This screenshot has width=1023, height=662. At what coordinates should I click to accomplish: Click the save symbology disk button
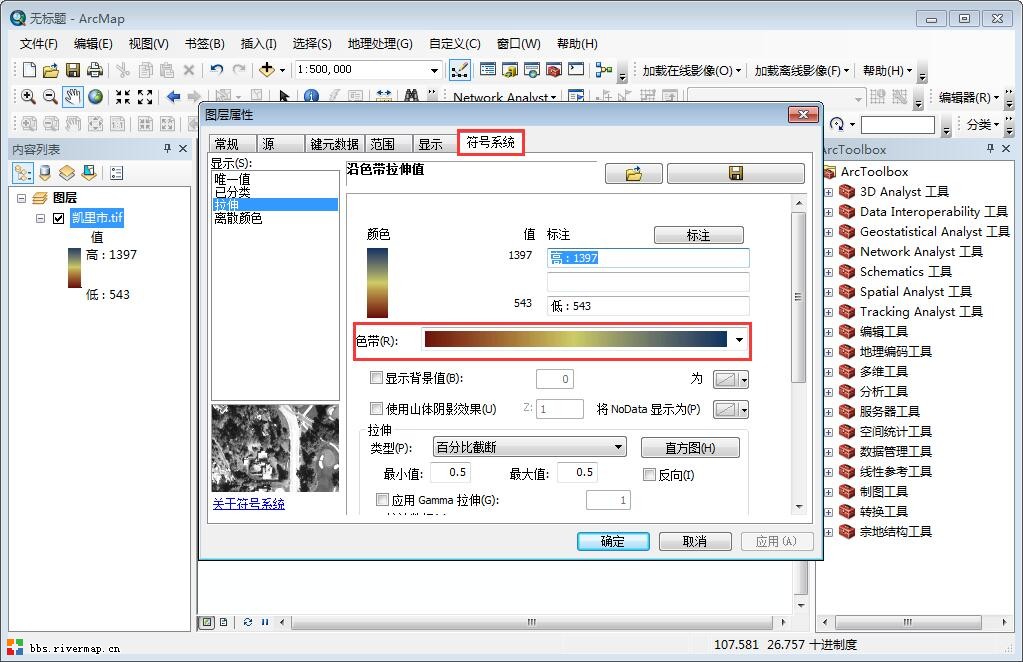[735, 173]
